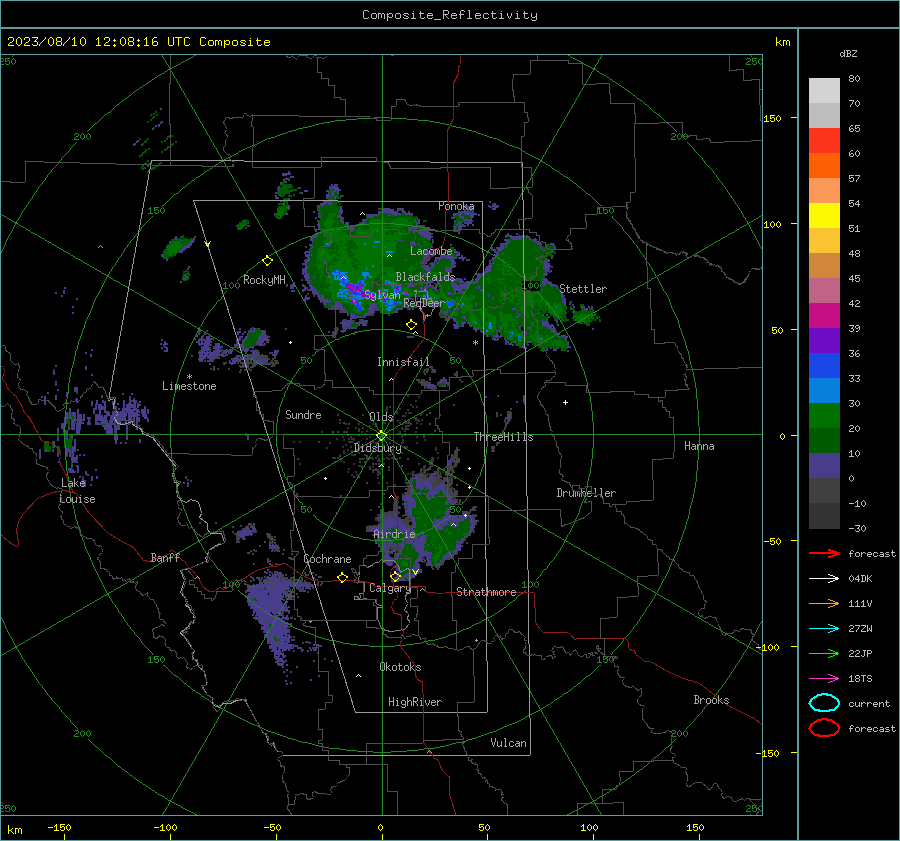This screenshot has width=900, height=841.
Task: Click the pink 42–45 dBZ swatch
Action: (x=824, y=291)
